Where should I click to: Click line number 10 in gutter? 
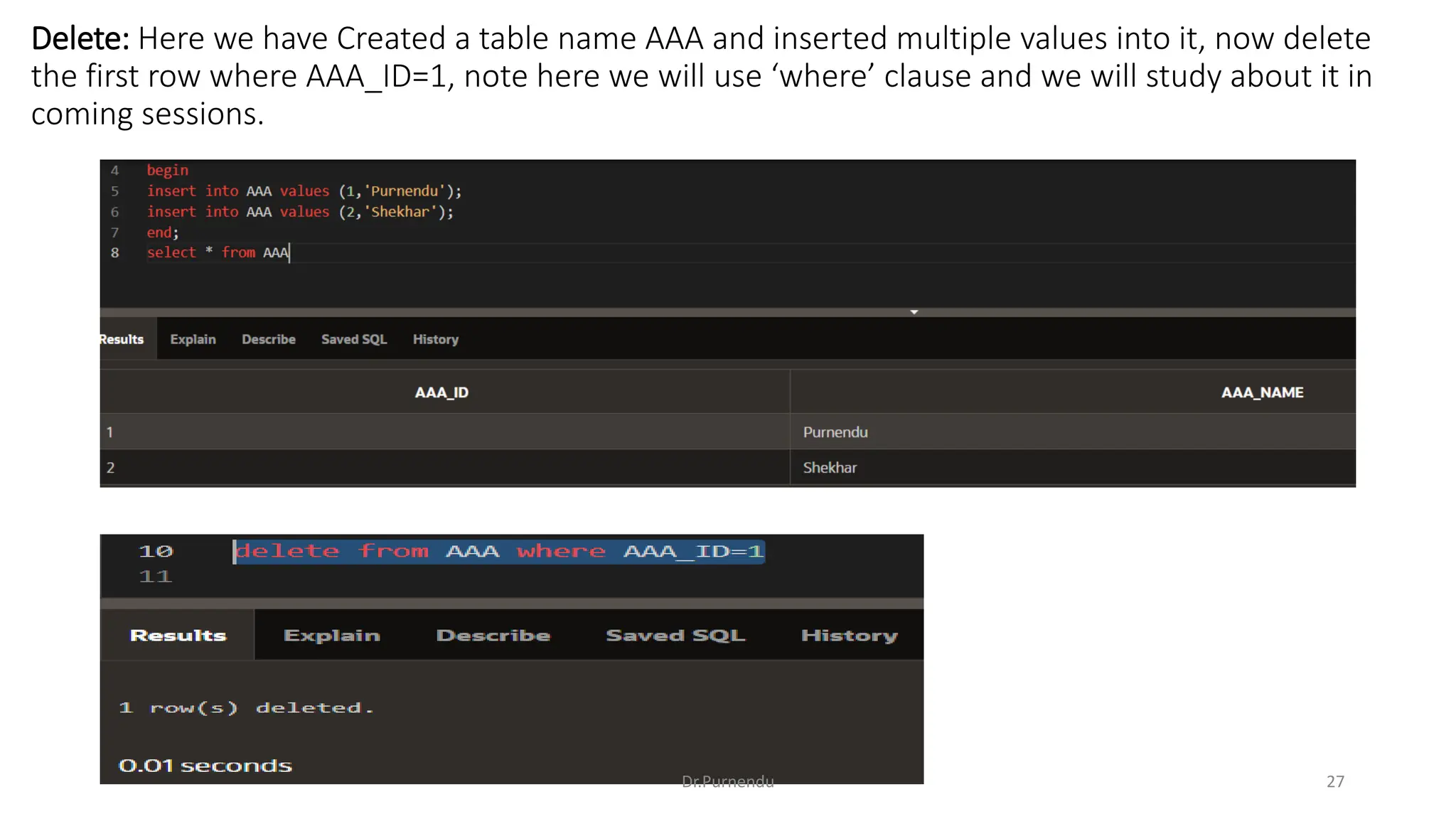(156, 551)
